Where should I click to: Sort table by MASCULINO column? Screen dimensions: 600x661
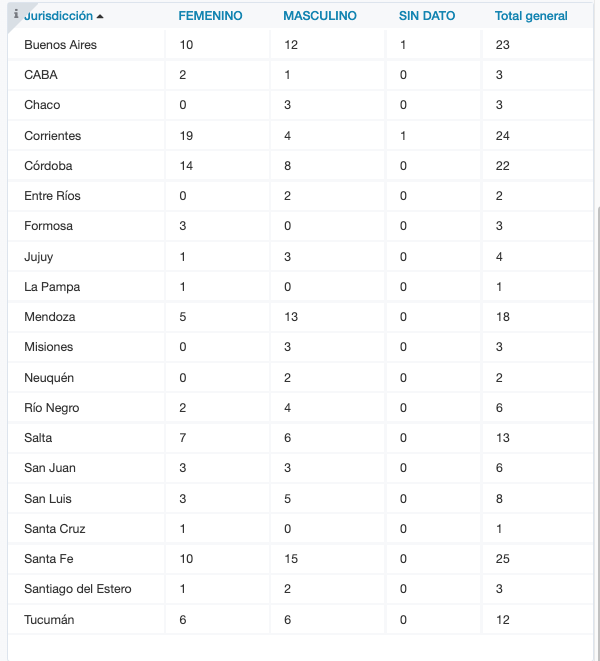click(320, 16)
